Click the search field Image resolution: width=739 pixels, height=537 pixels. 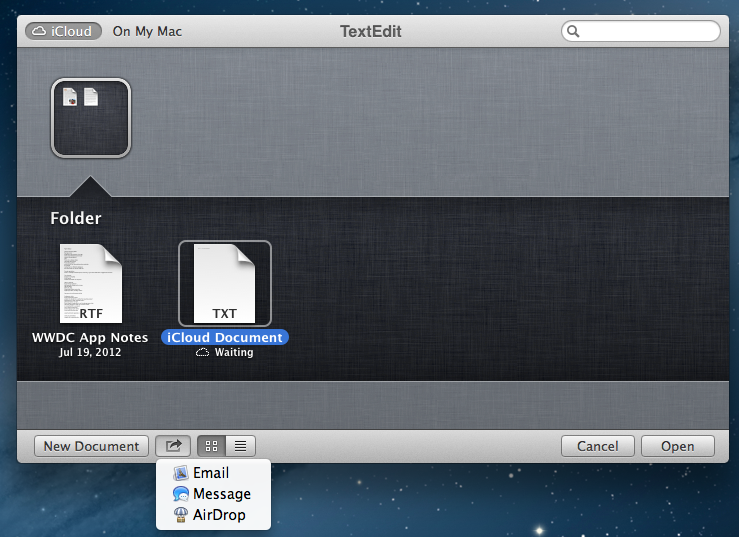(x=640, y=31)
